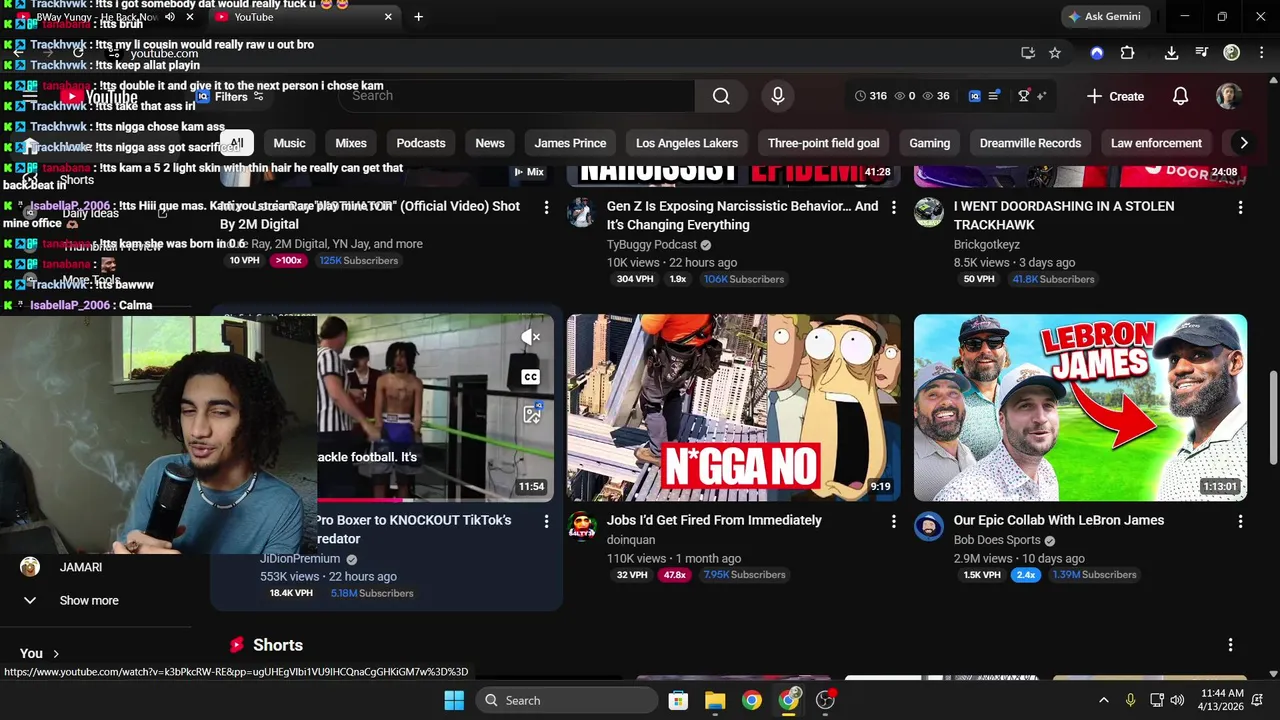Seek using the preview video progress bar
Screen dimensions: 1280x720
(435, 499)
